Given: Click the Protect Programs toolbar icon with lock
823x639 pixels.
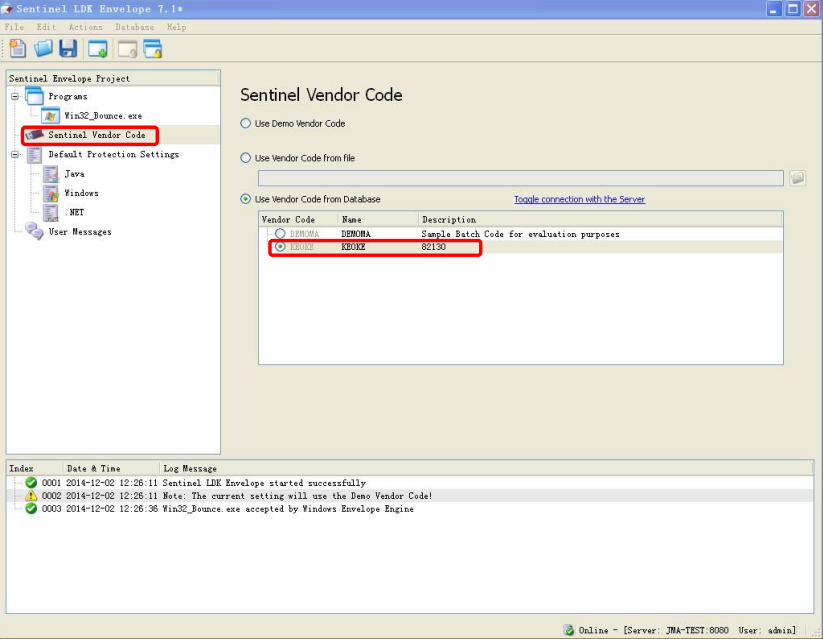Looking at the screenshot, I should pos(152,48).
